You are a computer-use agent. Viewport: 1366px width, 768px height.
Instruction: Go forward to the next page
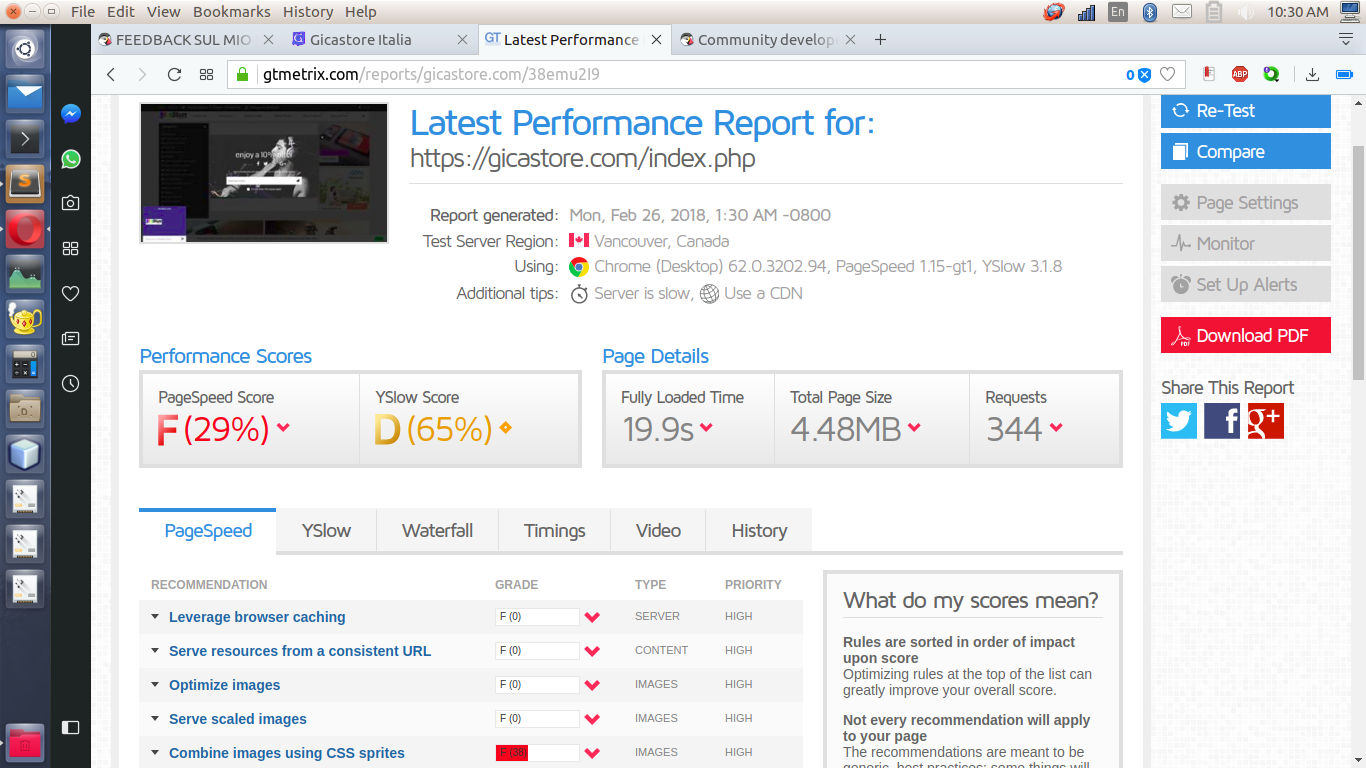tap(142, 74)
